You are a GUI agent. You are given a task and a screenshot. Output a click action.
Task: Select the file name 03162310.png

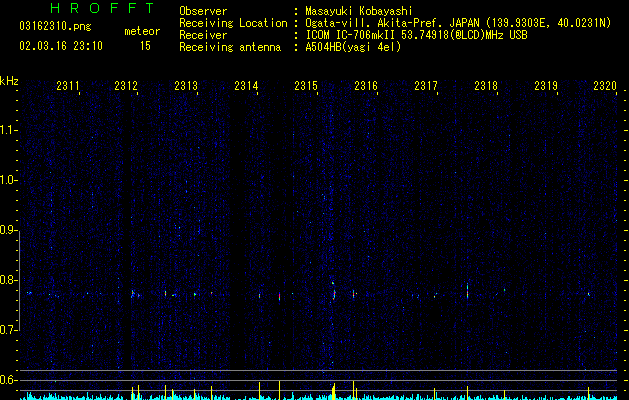(55, 27)
